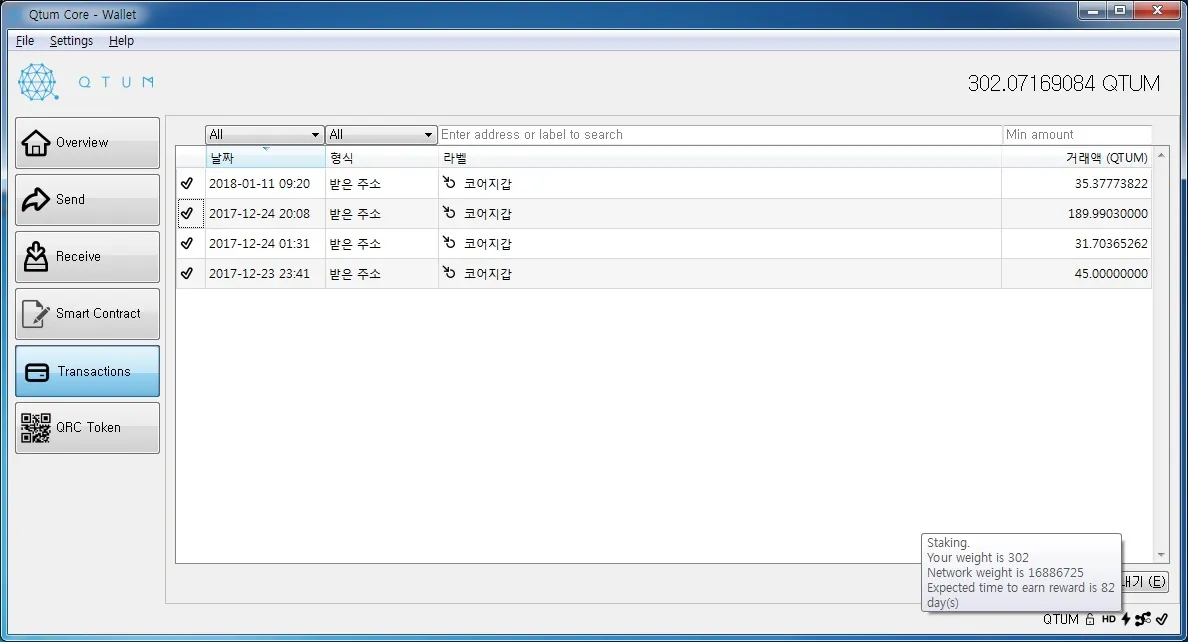The width and height of the screenshot is (1188, 642).
Task: Select date 2018-01-11 09:20
Action: 259,183
